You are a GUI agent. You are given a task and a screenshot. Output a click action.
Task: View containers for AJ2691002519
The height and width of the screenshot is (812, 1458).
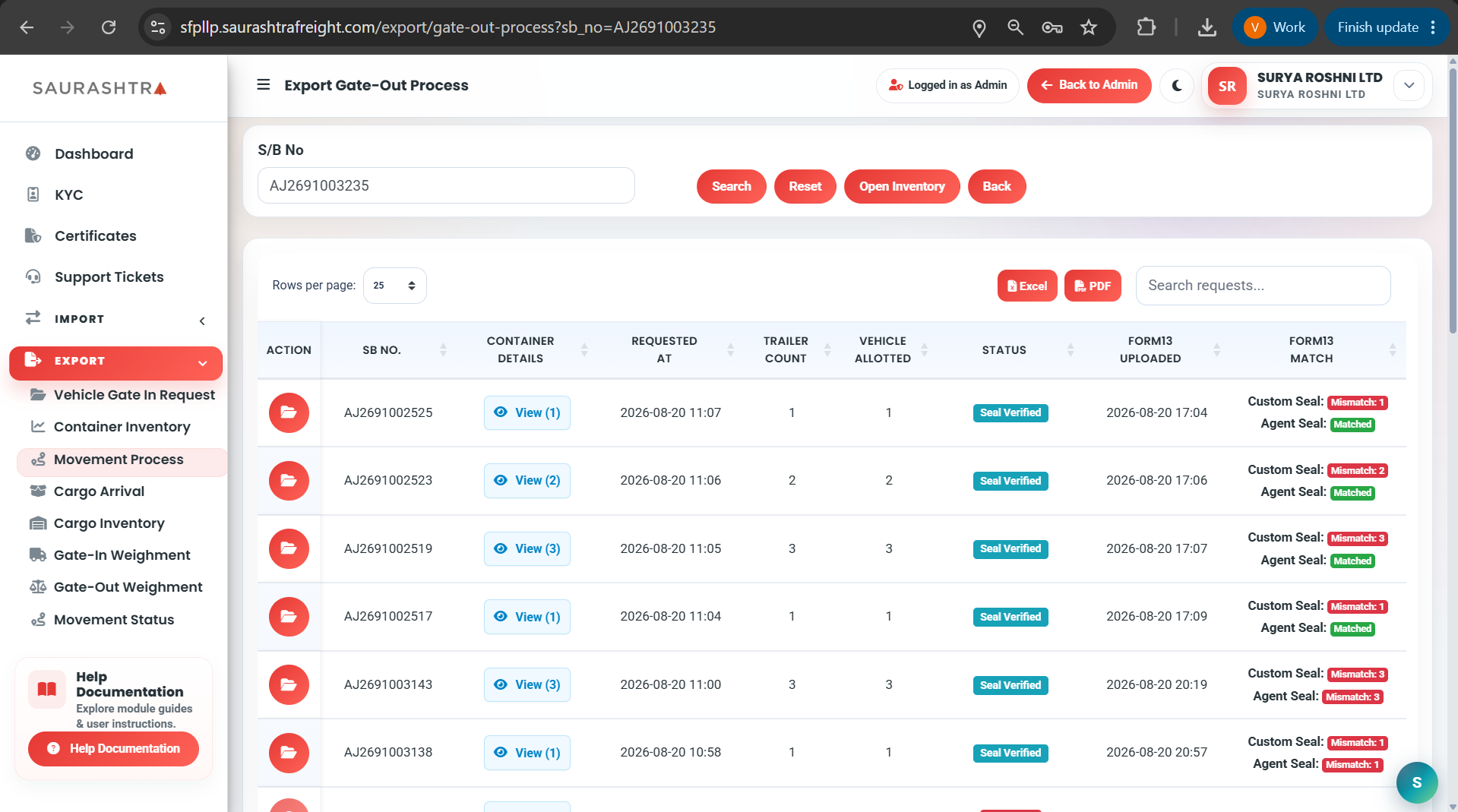(x=527, y=548)
